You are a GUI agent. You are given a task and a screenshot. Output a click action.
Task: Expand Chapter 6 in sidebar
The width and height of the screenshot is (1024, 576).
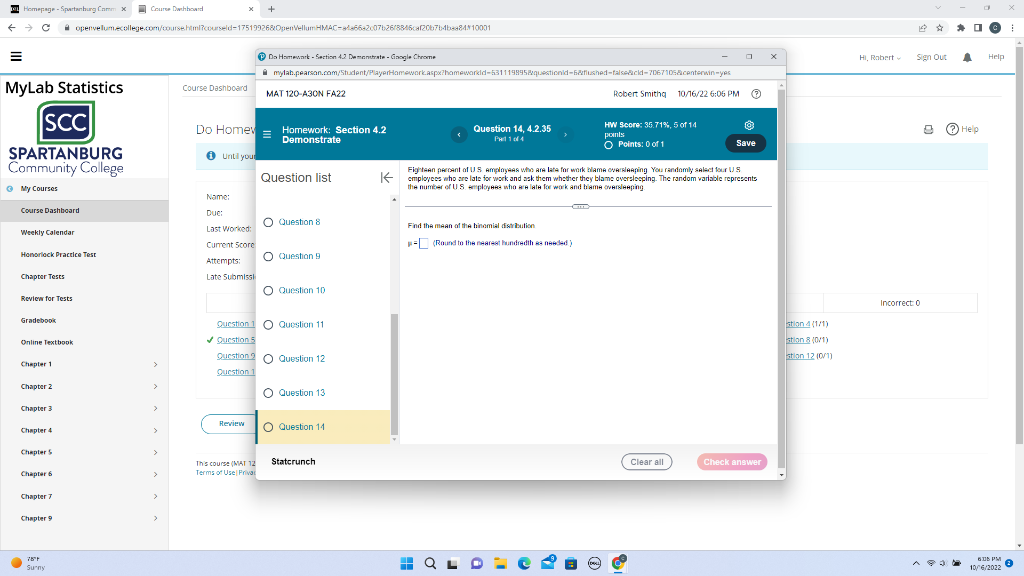(155, 474)
